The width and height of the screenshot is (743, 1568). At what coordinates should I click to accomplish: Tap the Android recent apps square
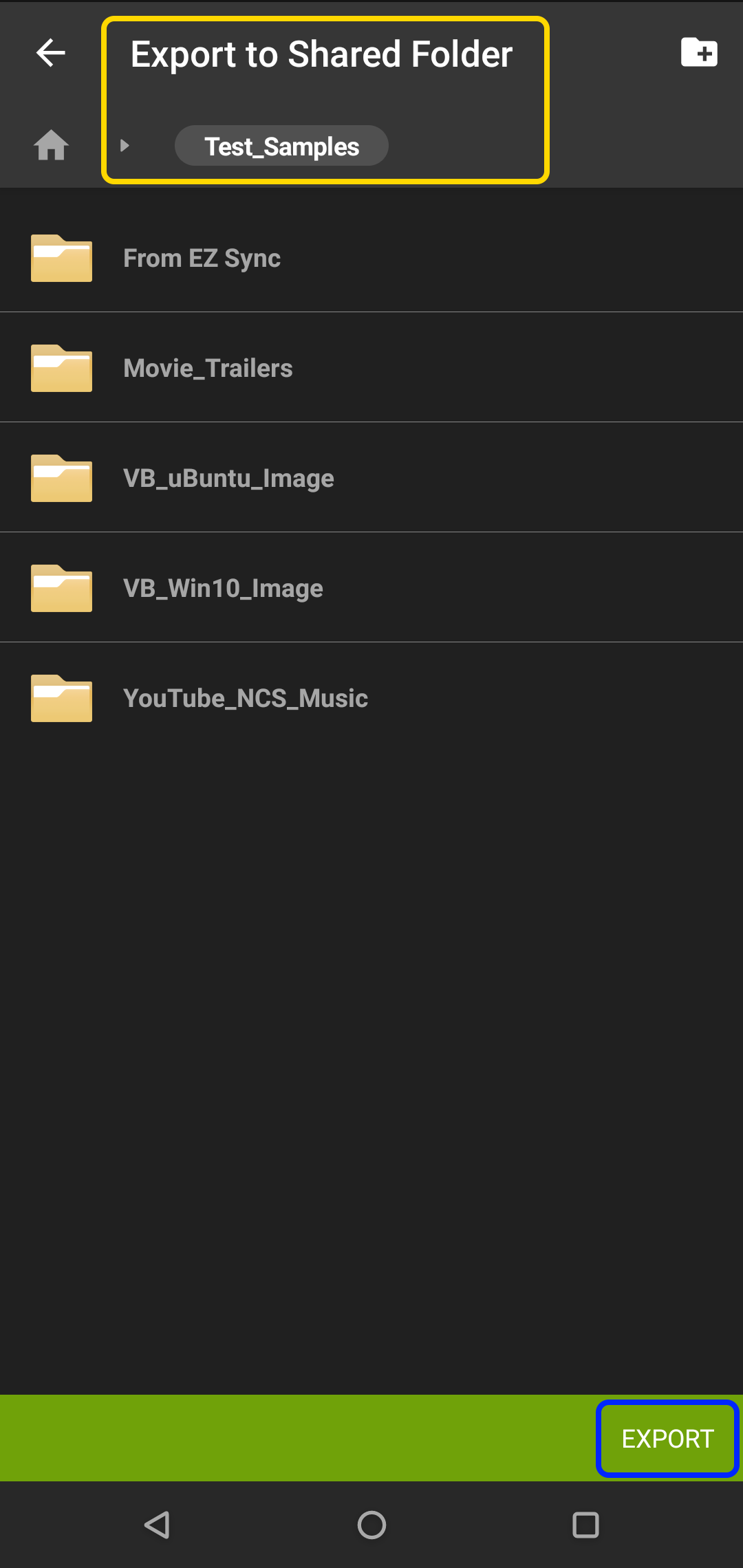(x=585, y=1525)
